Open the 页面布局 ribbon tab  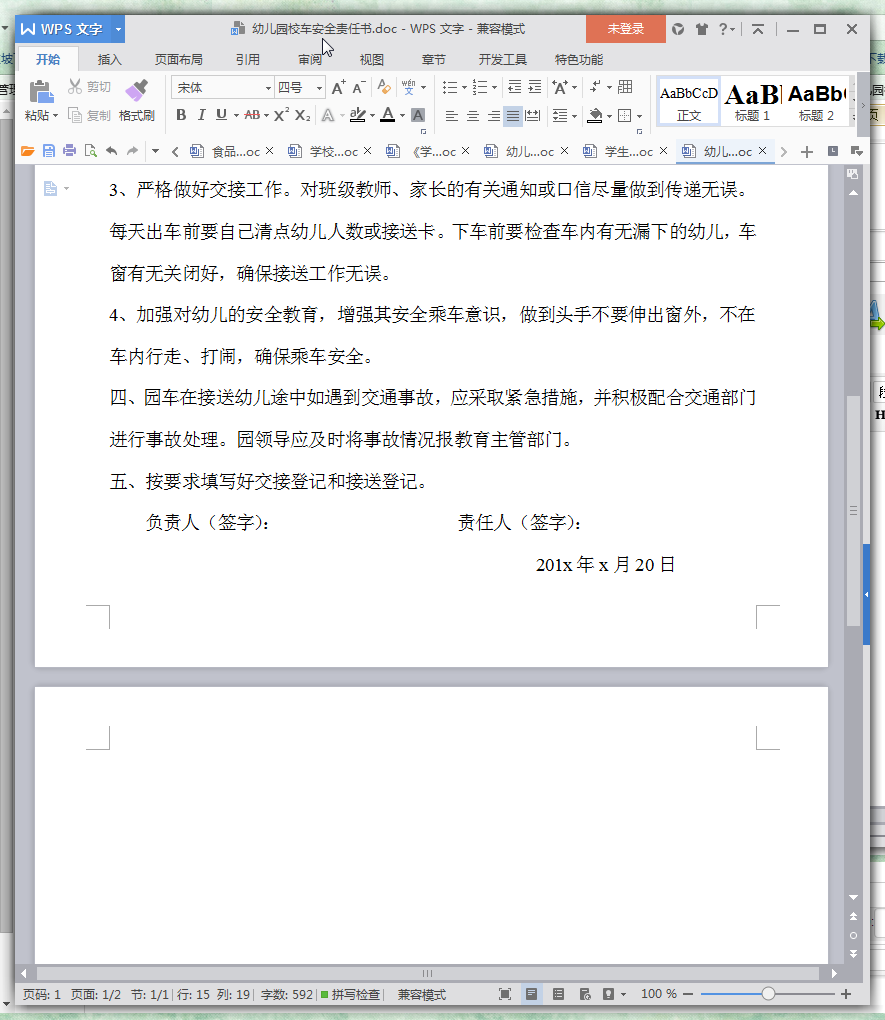click(x=178, y=59)
